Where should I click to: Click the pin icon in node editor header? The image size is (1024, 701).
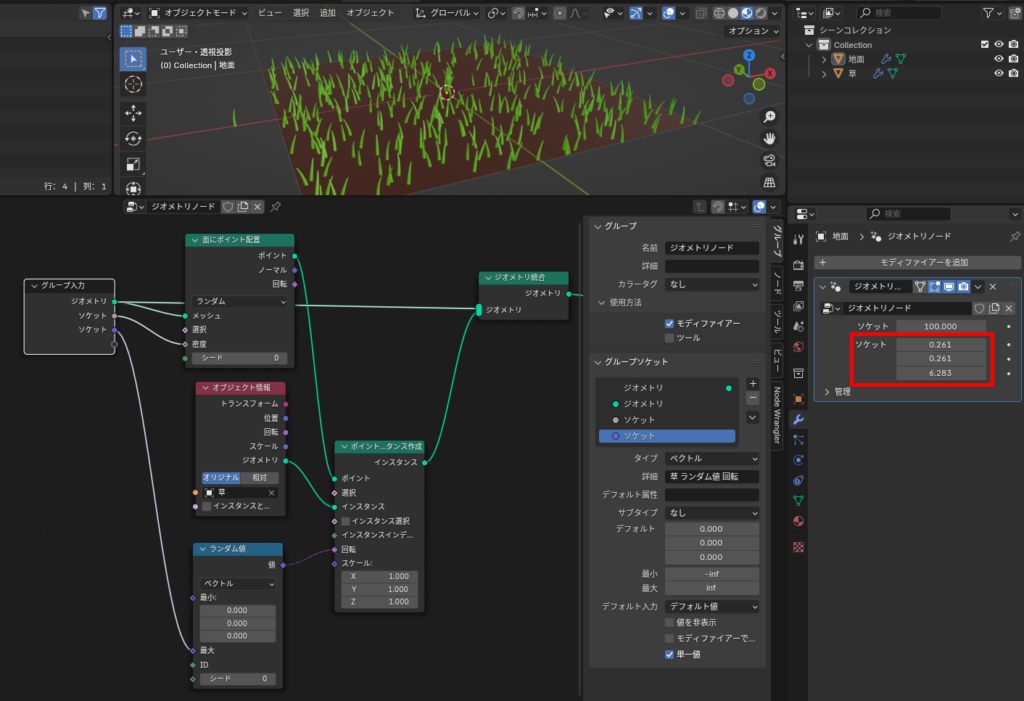[276, 206]
